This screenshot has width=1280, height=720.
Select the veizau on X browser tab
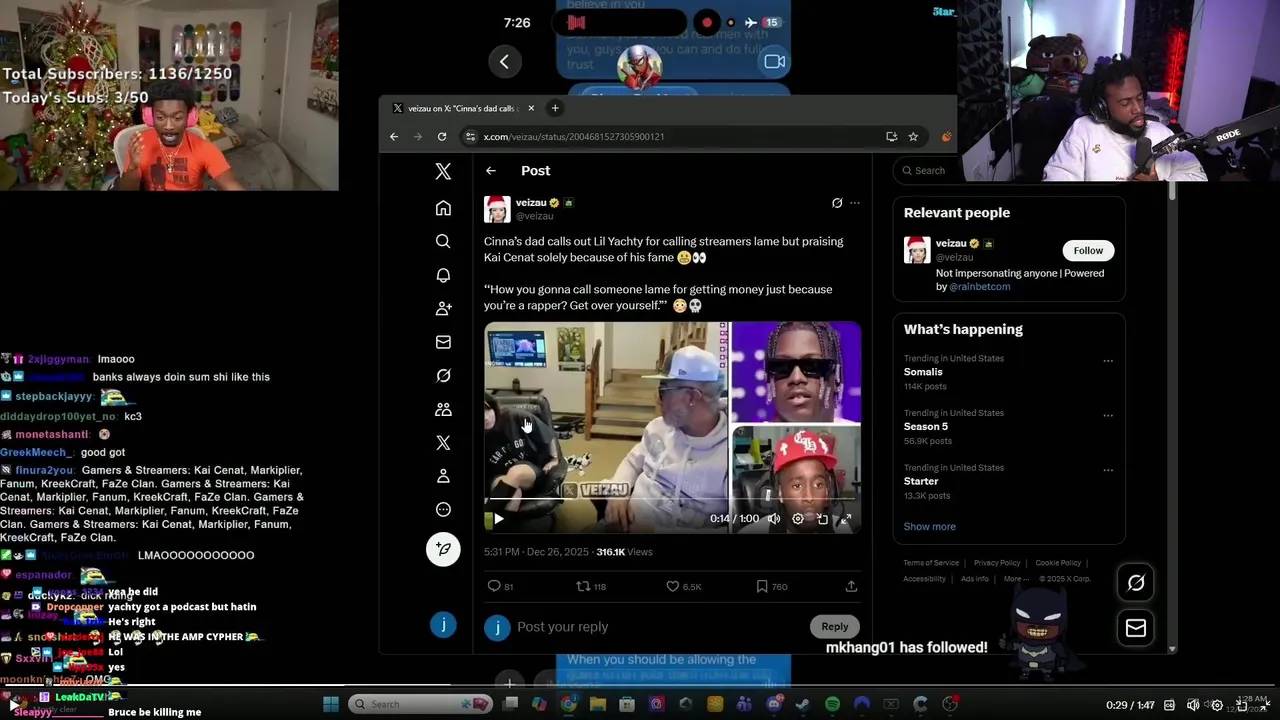[462, 108]
